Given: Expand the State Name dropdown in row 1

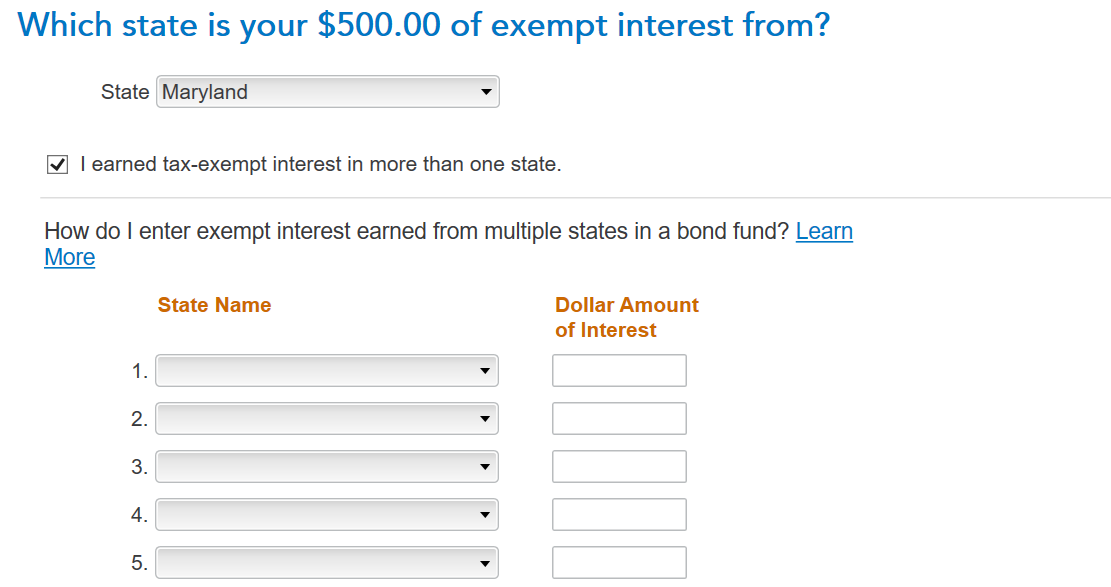Looking at the screenshot, I should point(327,371).
